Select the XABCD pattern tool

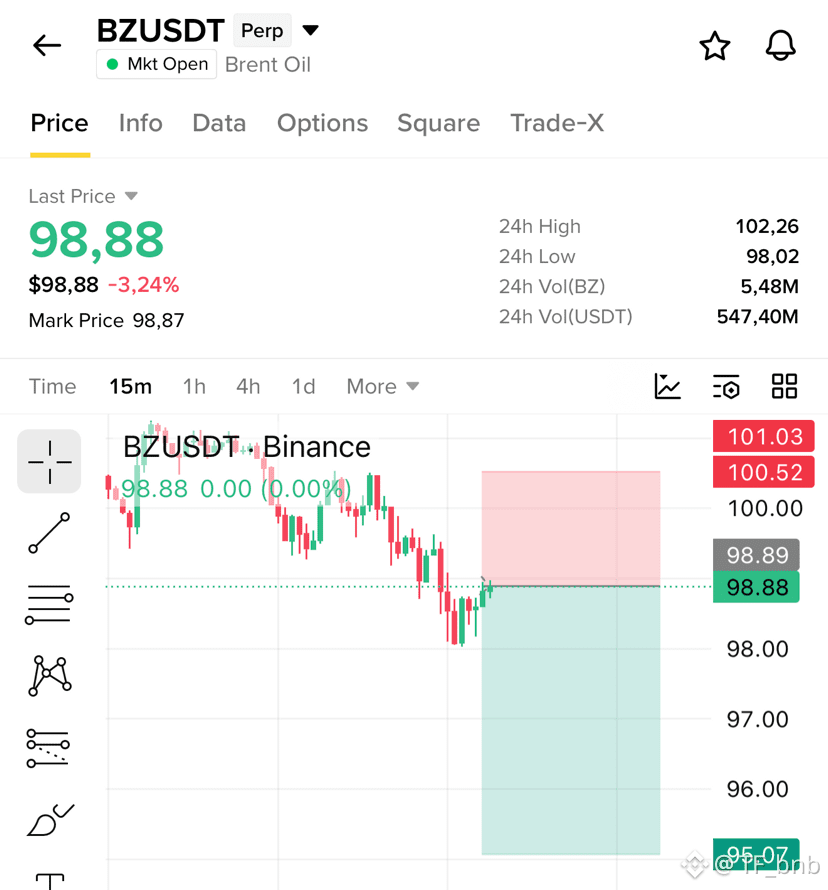[49, 675]
